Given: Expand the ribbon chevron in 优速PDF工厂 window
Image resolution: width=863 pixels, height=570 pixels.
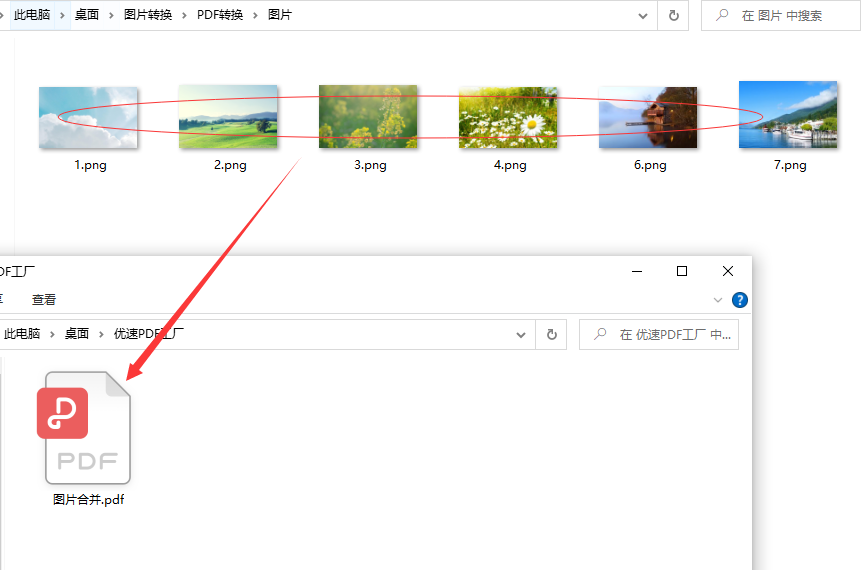Looking at the screenshot, I should pyautogui.click(x=718, y=300).
